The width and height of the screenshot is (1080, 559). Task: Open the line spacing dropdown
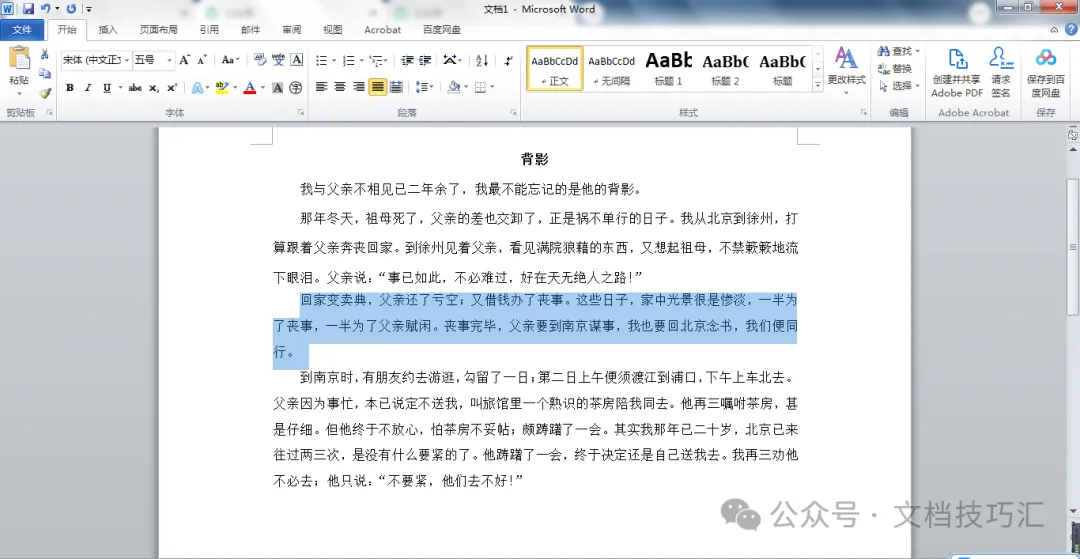[x=424, y=87]
